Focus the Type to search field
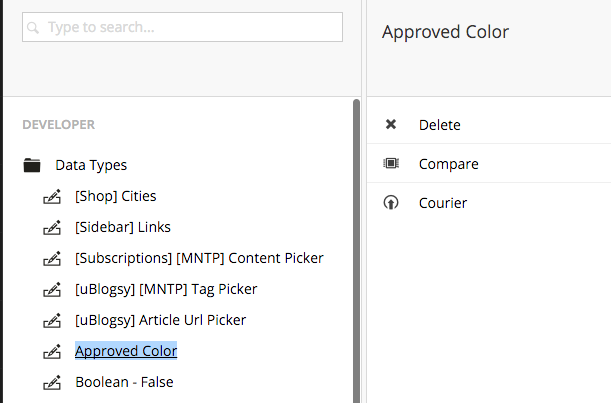 pos(182,27)
